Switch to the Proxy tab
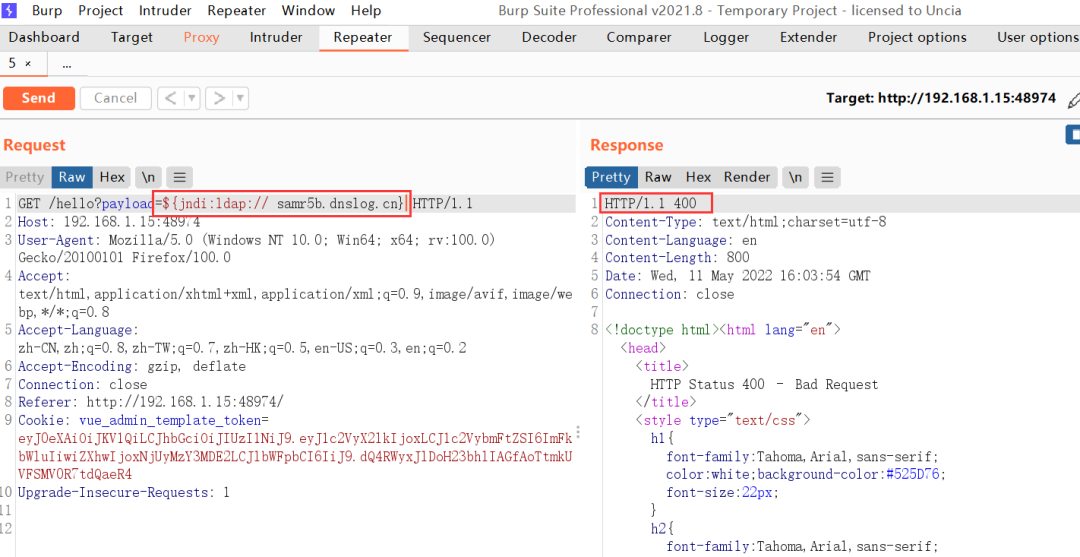Screen dimensions: 1080x557 (x=201, y=37)
